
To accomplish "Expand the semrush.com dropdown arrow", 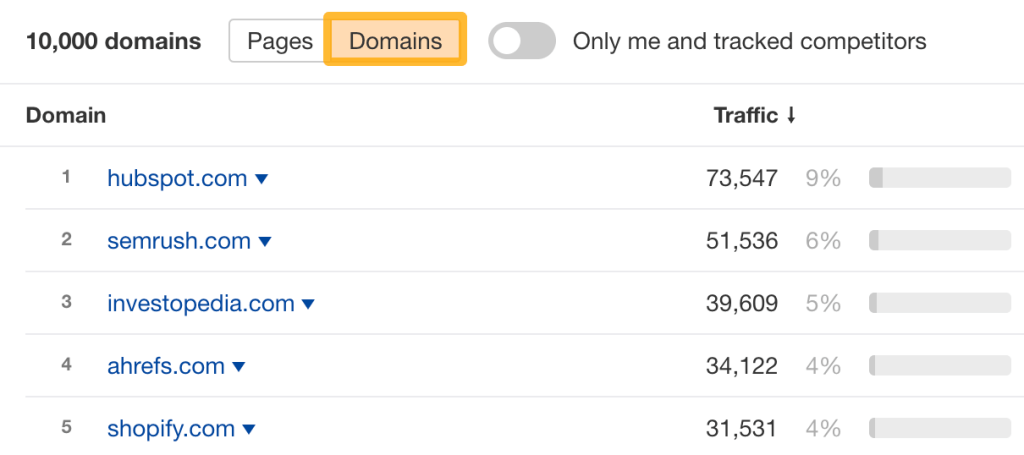I will [x=265, y=242].
